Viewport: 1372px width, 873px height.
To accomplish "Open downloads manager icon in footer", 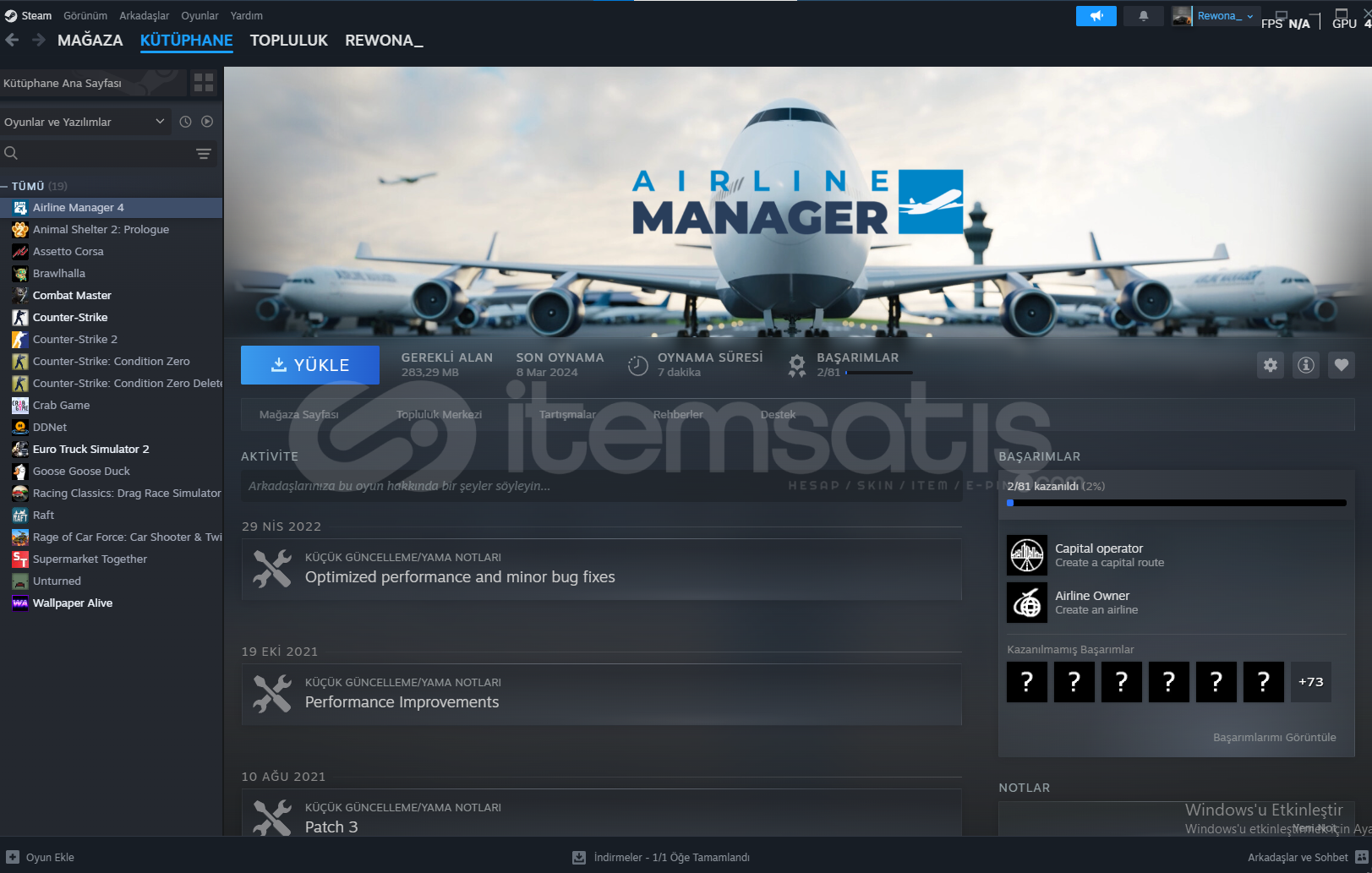I will (x=579, y=857).
